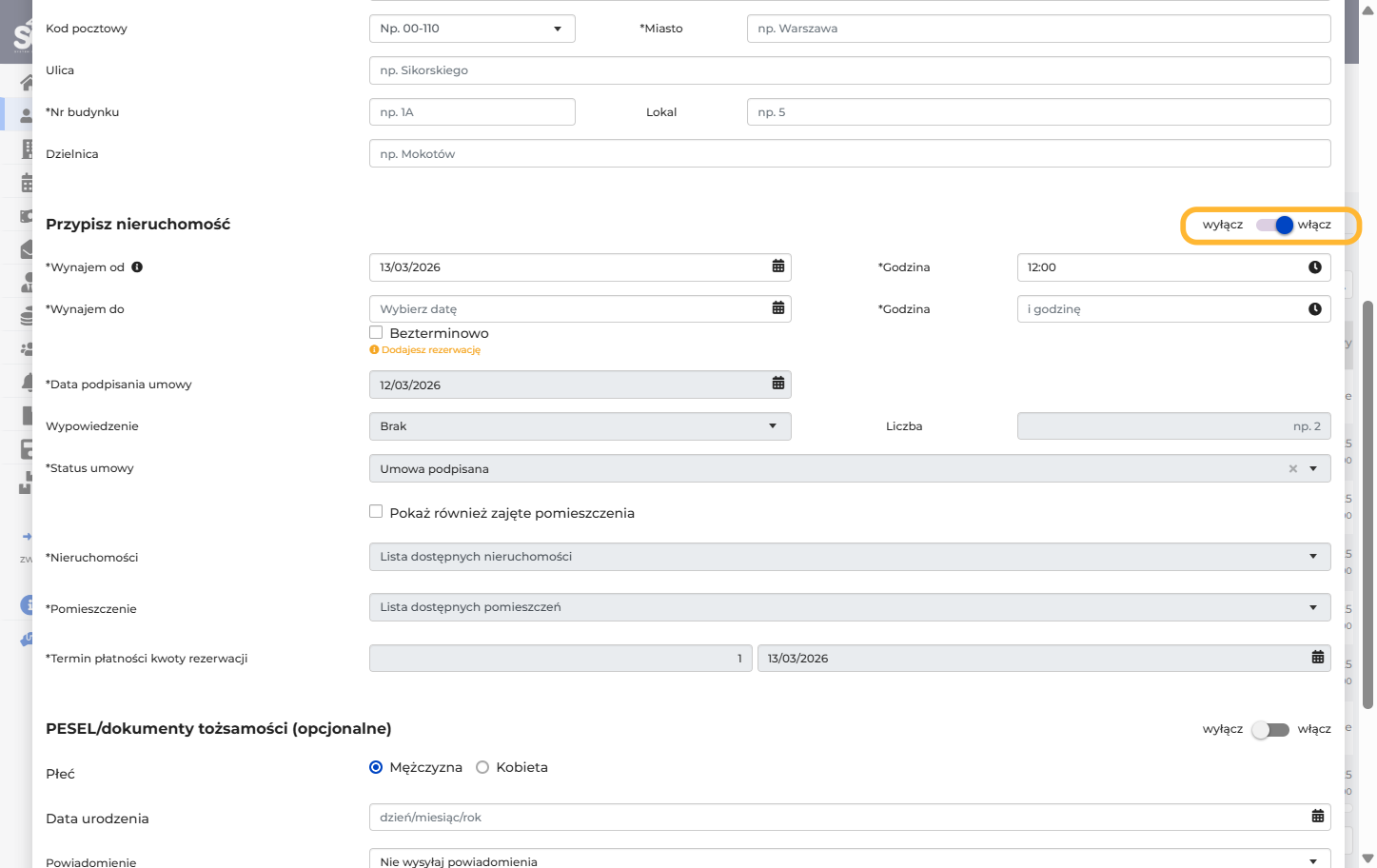
Task: Open the Wypowiedzenie dropdown showing Brak
Action: (x=580, y=426)
